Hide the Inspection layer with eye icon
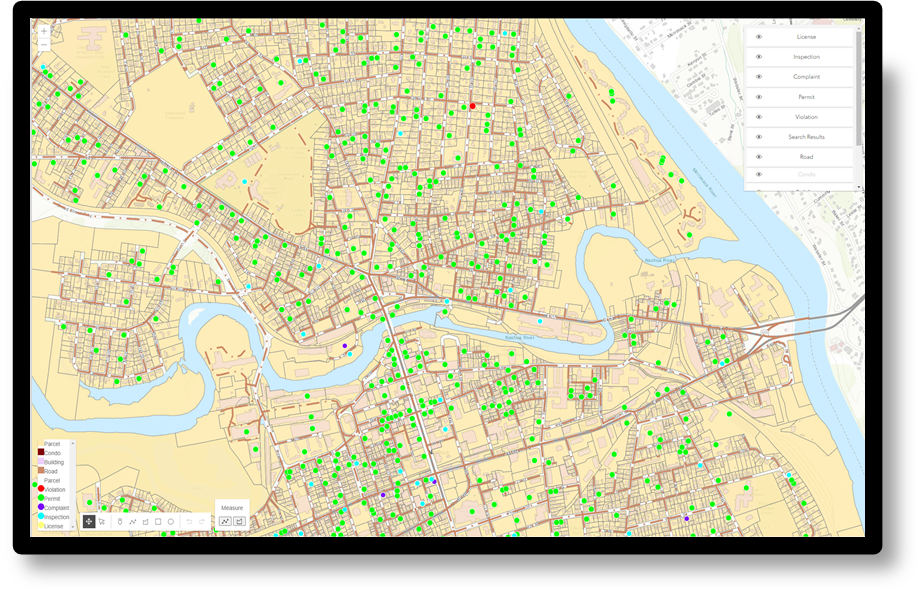Screen dimensions: 923x595 759,56
